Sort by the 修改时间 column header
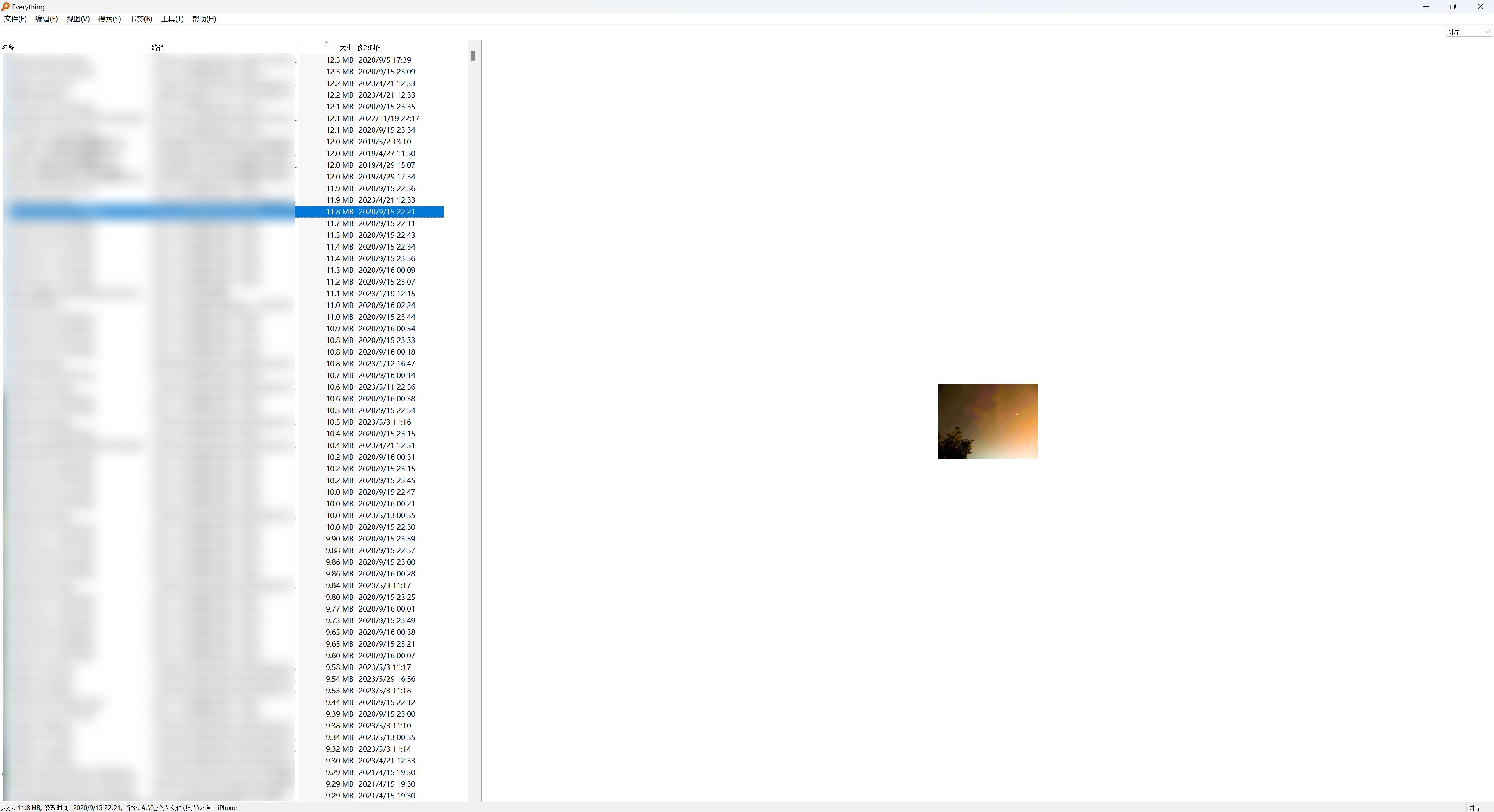Screen dimensions: 1494x812 369,47
